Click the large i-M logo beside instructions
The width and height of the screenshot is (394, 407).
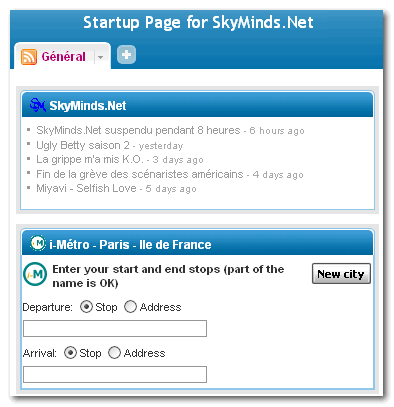click(35, 274)
